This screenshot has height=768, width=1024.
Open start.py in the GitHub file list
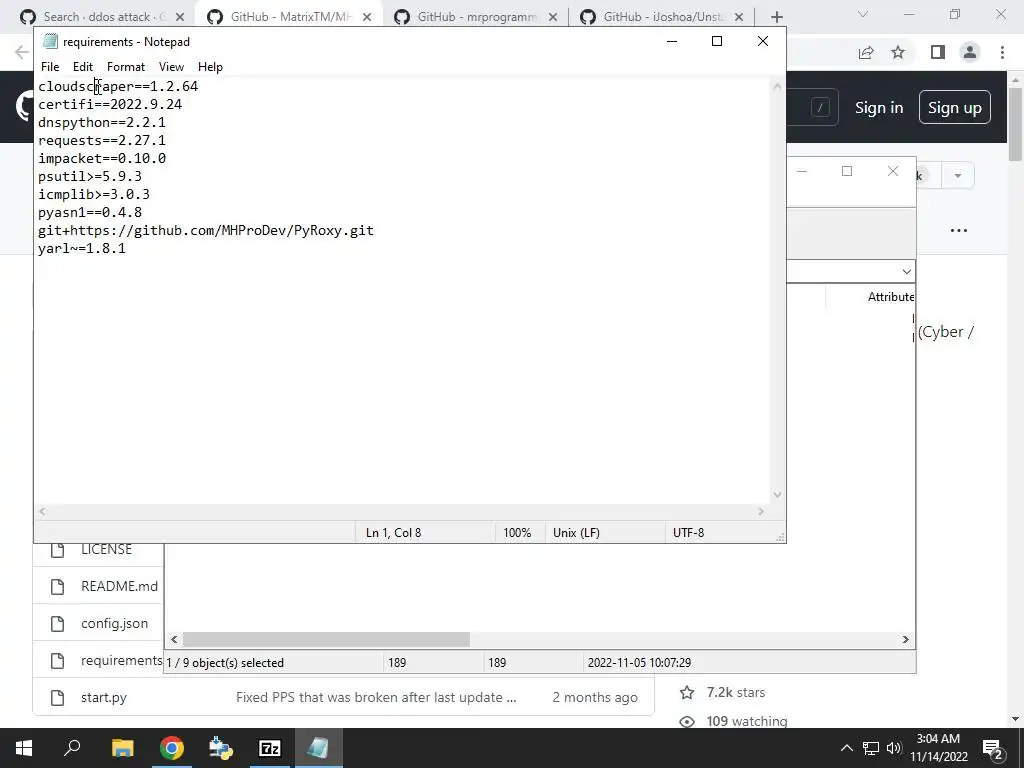click(x=104, y=697)
